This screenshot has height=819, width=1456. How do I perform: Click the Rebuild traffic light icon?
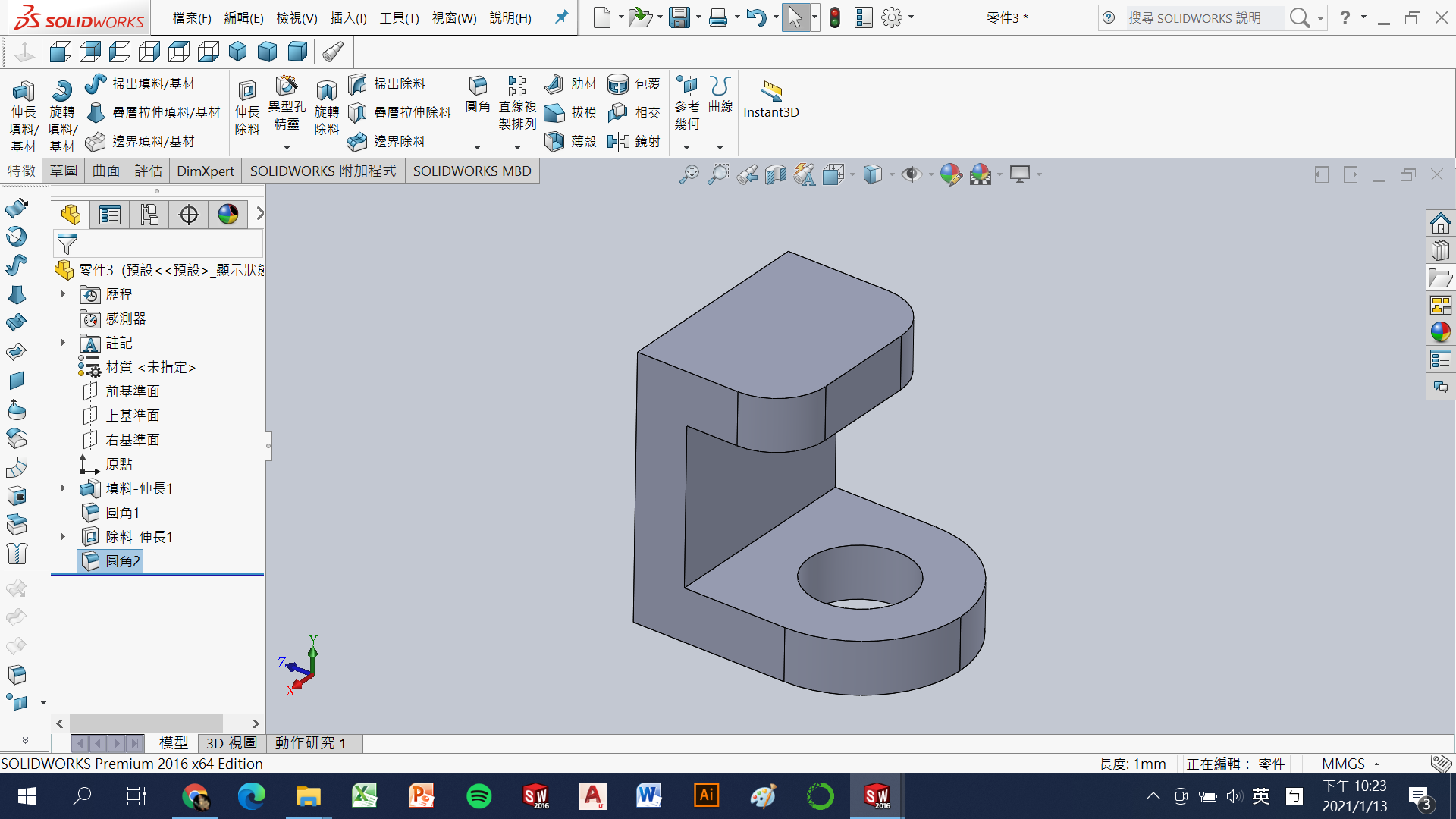click(835, 17)
